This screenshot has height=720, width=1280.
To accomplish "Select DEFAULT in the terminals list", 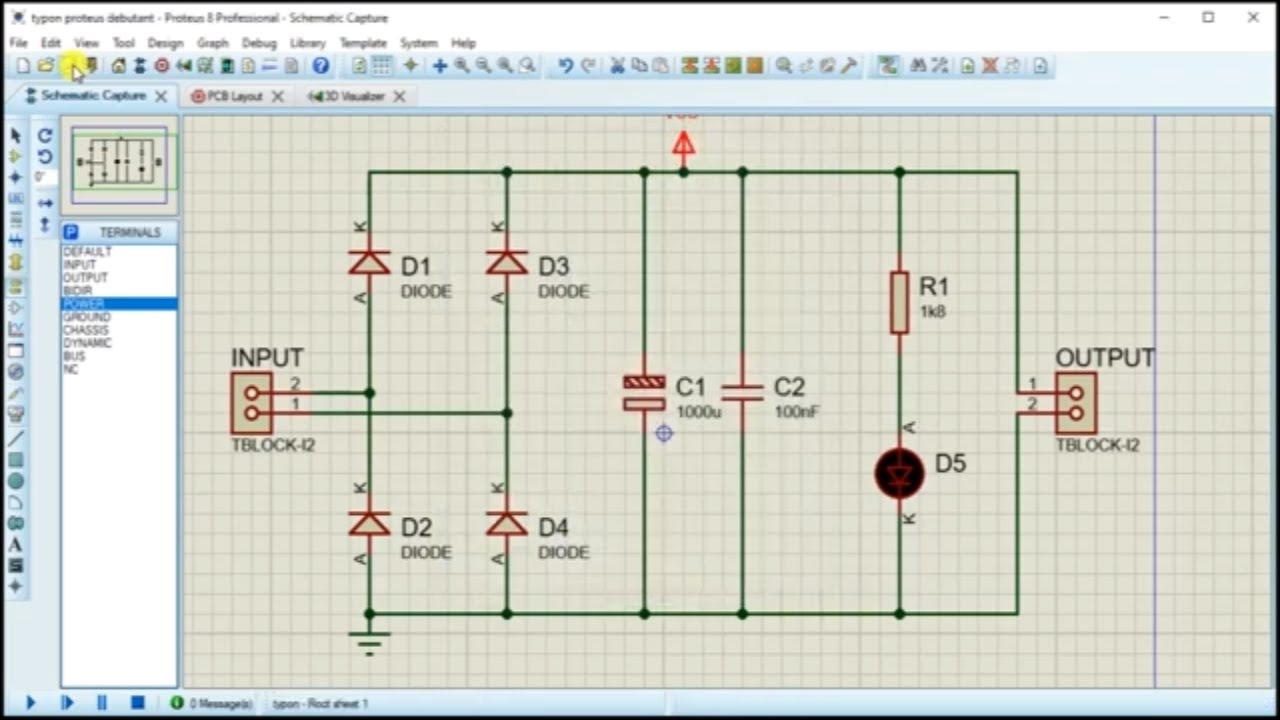I will point(119,252).
